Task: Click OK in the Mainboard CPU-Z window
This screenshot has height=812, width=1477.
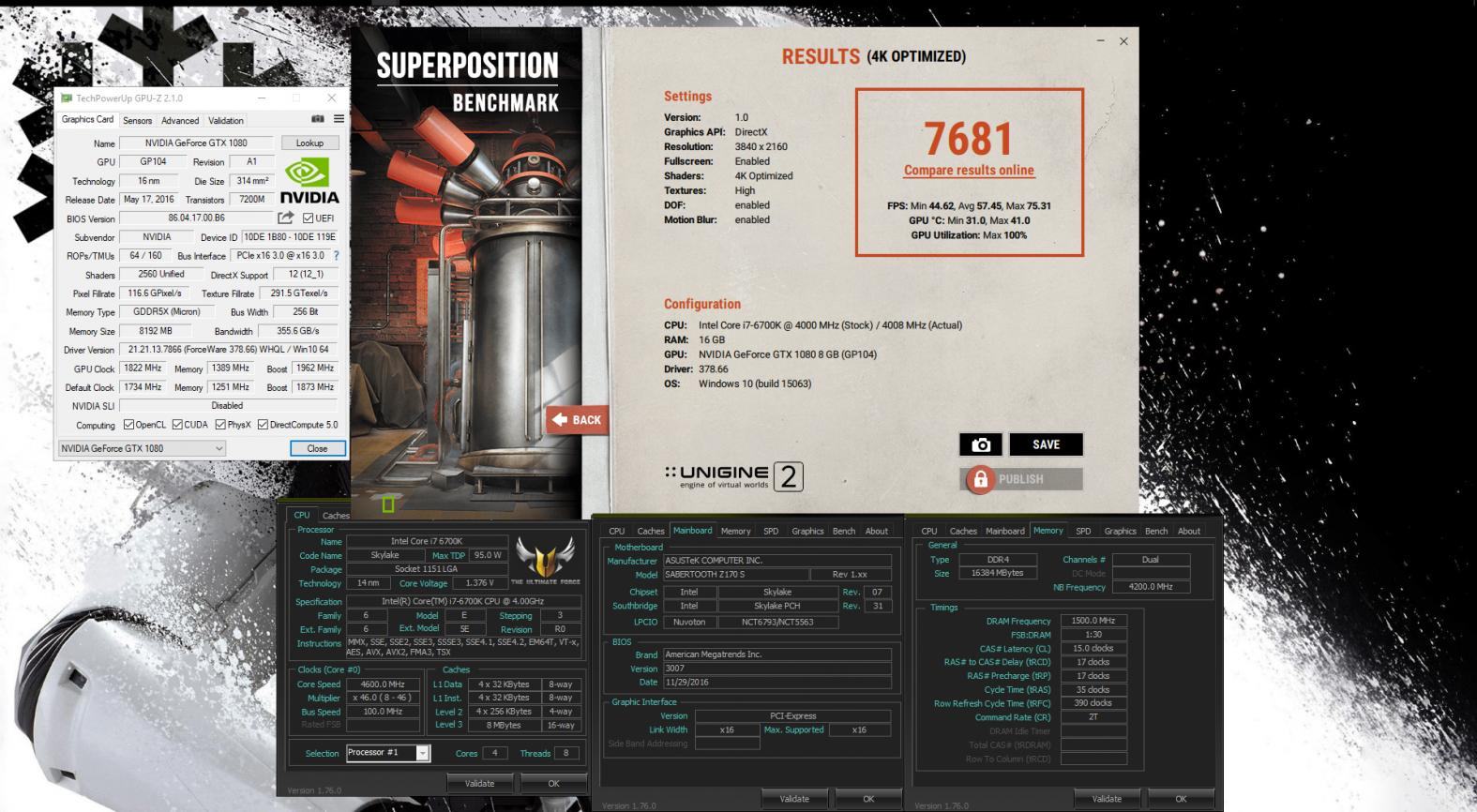Action: pyautogui.click(x=868, y=799)
